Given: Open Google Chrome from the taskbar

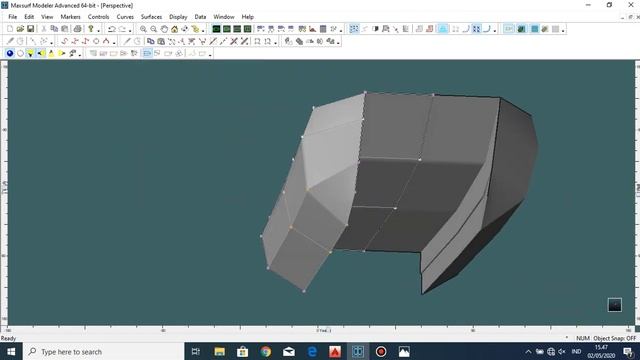Looking at the screenshot, I should tap(266, 351).
